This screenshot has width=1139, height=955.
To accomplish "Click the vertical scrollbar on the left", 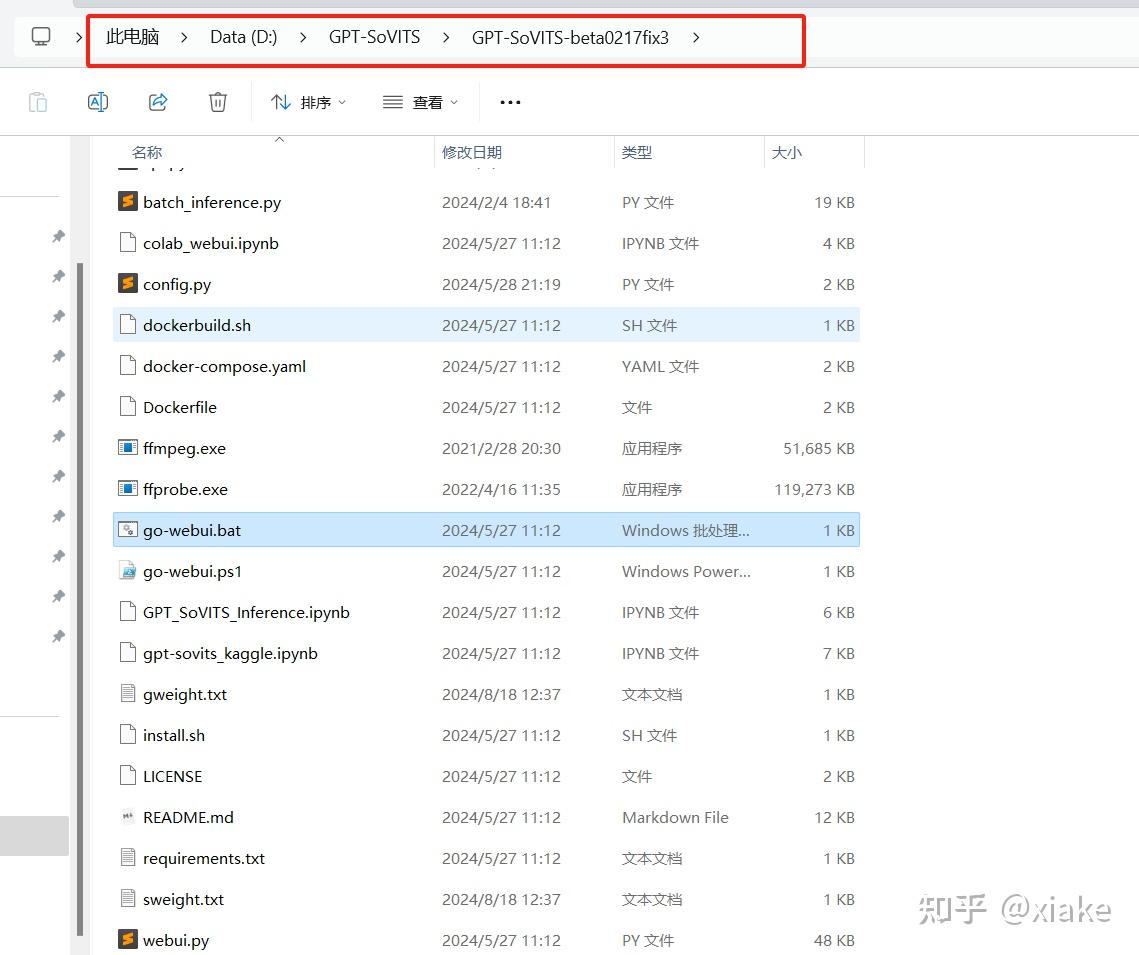I will coord(81,550).
